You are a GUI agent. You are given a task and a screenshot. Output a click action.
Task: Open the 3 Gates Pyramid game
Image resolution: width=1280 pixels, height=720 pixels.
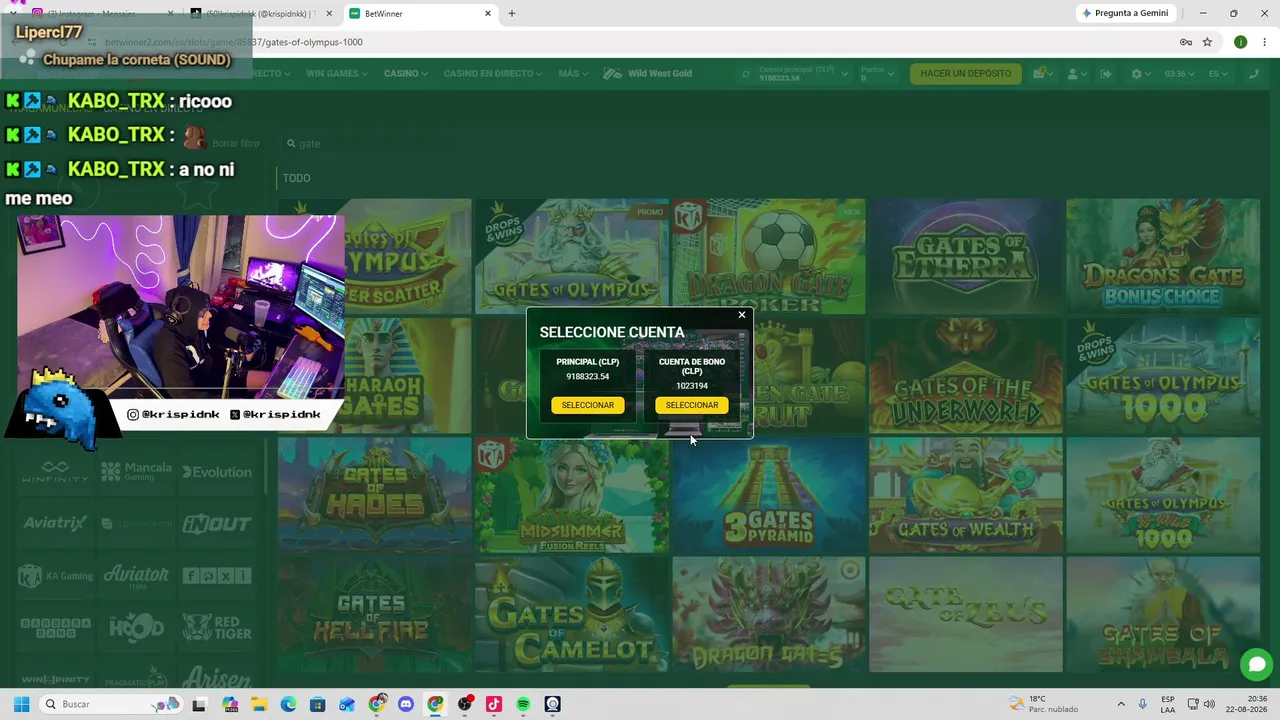point(769,495)
